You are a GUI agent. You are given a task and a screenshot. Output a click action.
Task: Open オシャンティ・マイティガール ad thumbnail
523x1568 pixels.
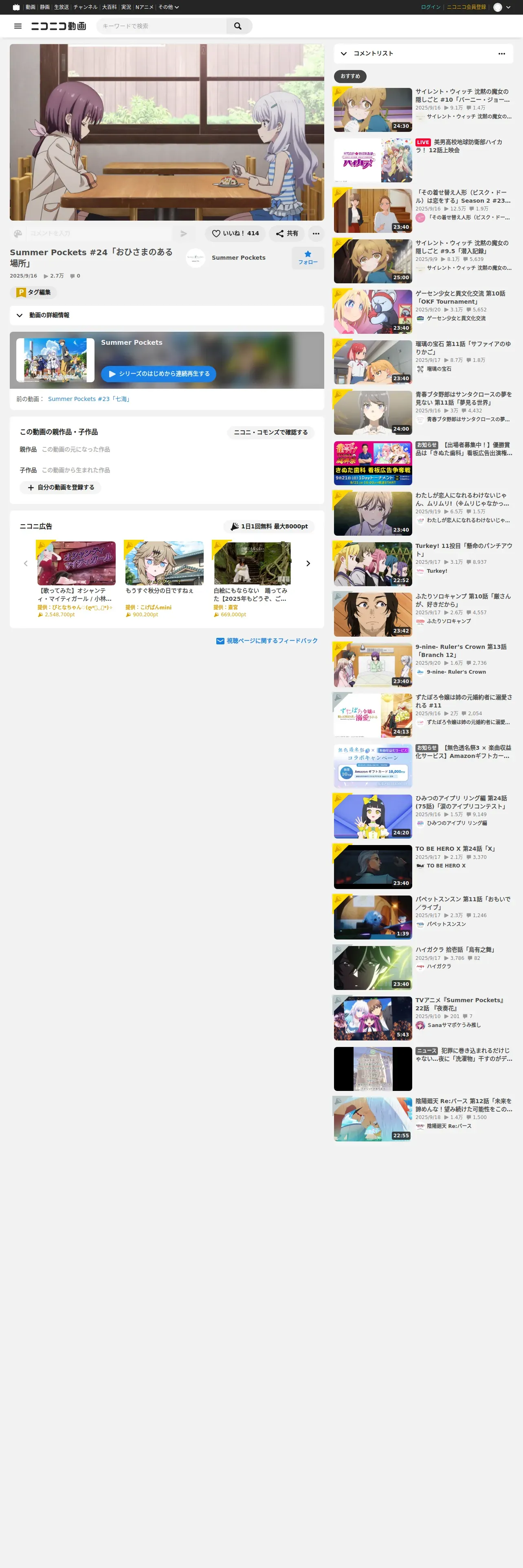coord(76,563)
